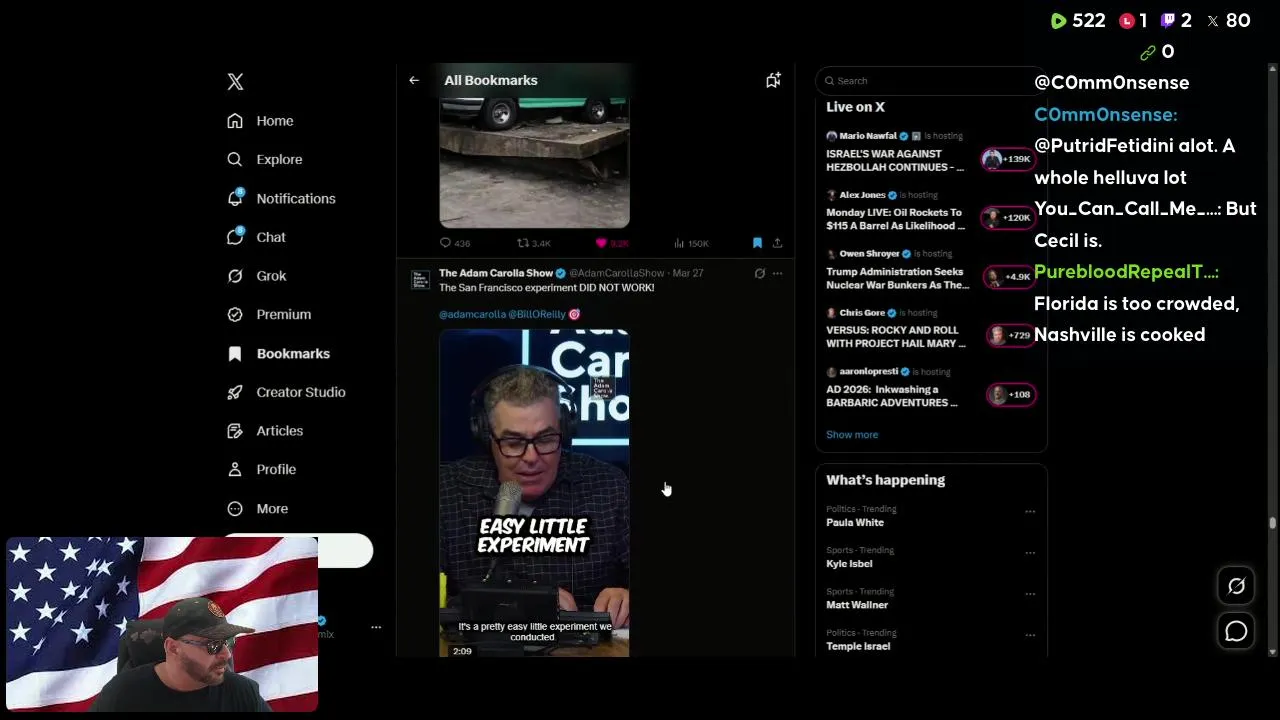This screenshot has width=1280, height=720.
Task: Click the floating chat messages button
Action: 1236,631
